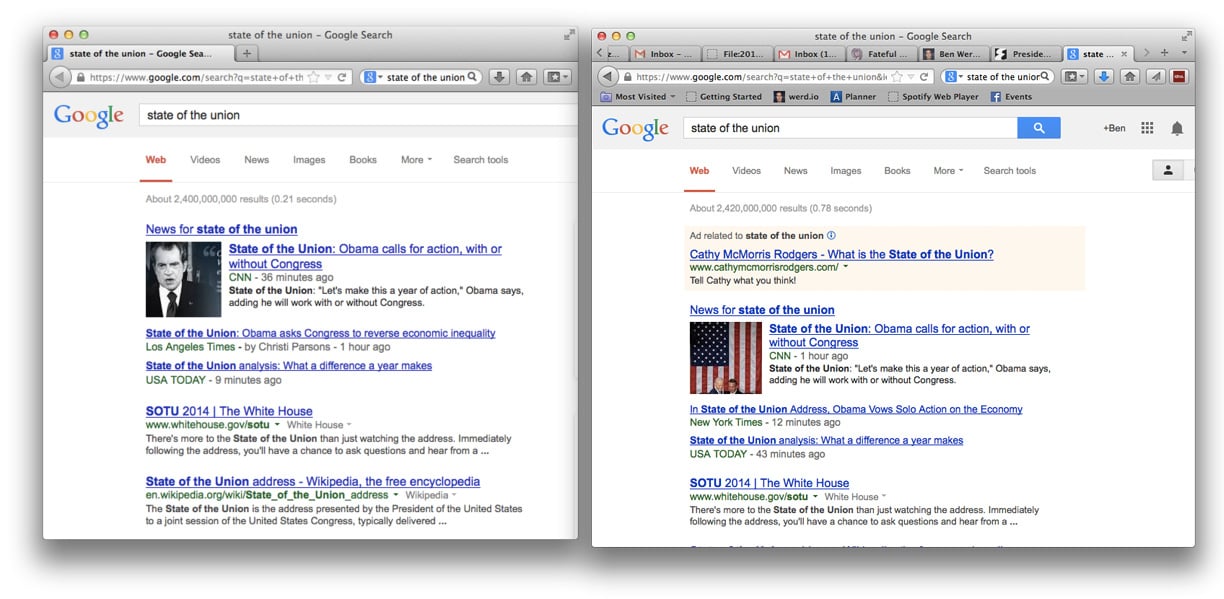Switch to the 'File:201...' browser tab
This screenshot has height=599, width=1224.
coord(738,54)
